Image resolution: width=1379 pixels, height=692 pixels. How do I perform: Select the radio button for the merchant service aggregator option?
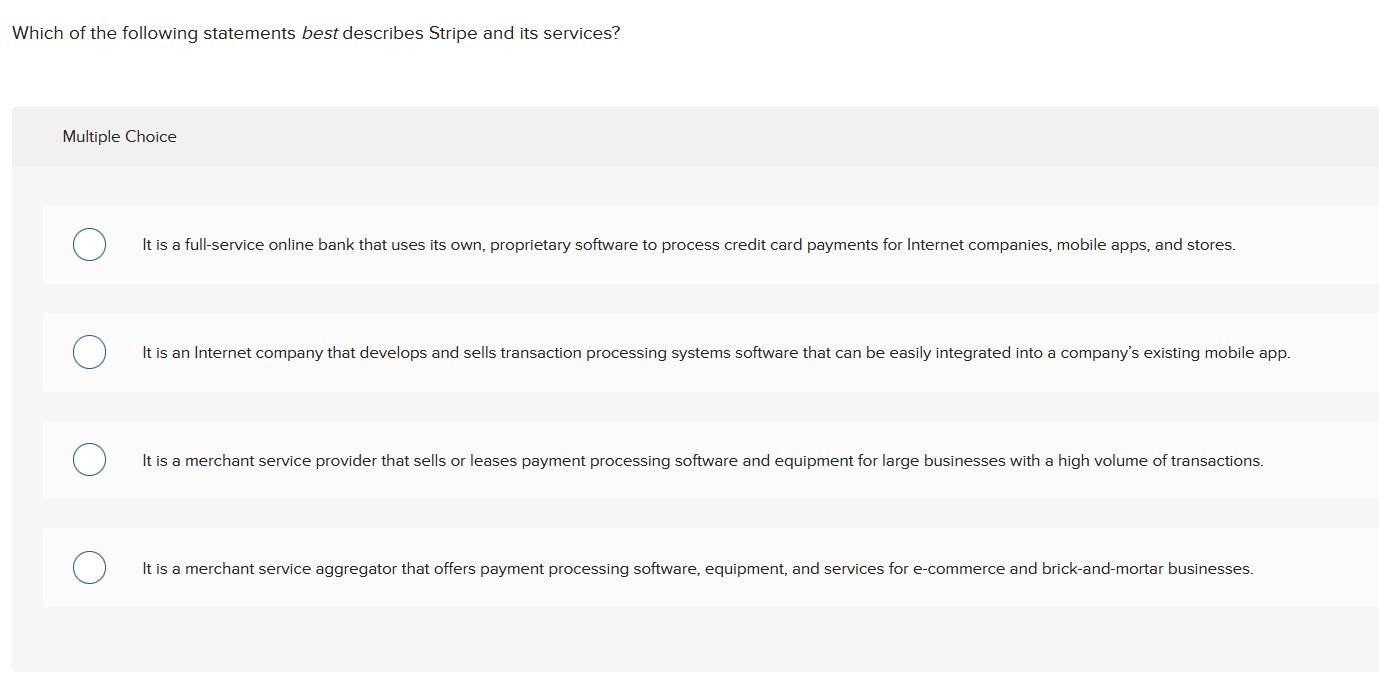[89, 567]
